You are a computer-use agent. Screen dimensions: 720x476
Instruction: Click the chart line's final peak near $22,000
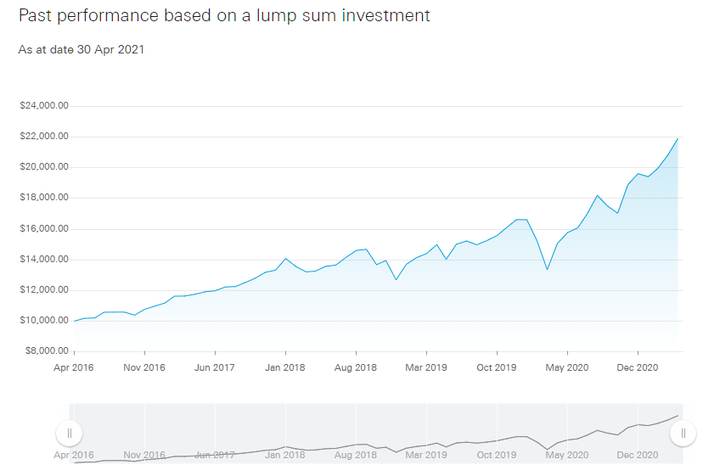pyautogui.click(x=678, y=139)
